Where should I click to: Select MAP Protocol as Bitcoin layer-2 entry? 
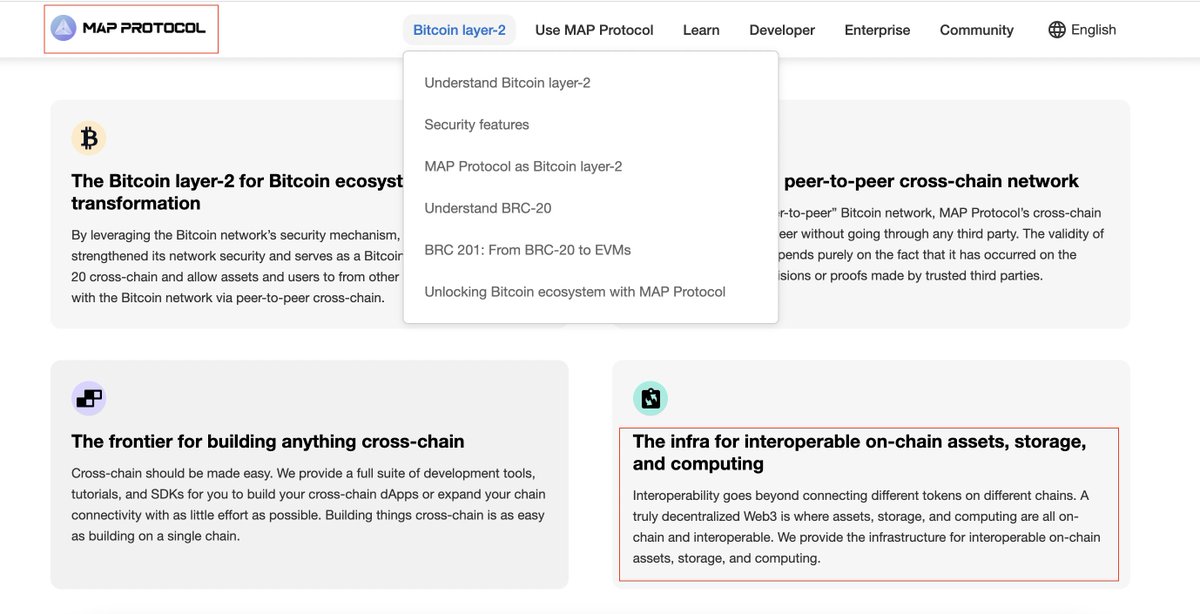pos(523,166)
